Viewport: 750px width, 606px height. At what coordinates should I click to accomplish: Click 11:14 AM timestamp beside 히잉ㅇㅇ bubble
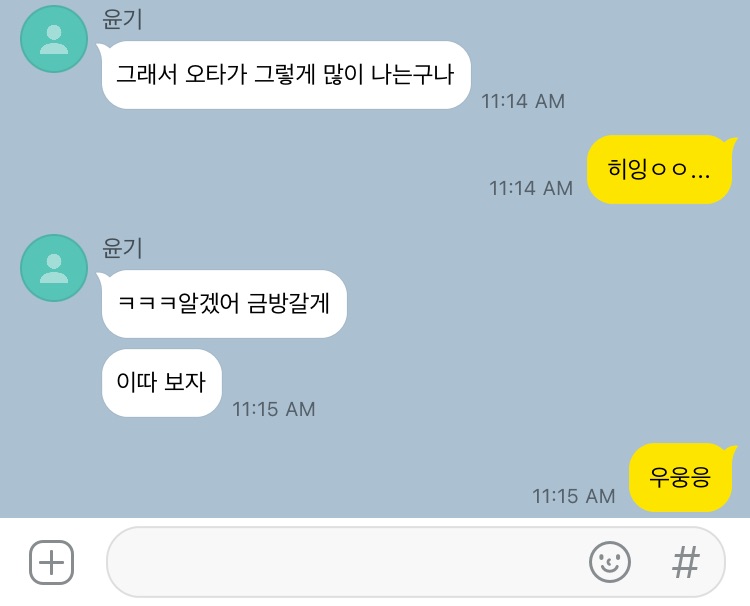[531, 188]
